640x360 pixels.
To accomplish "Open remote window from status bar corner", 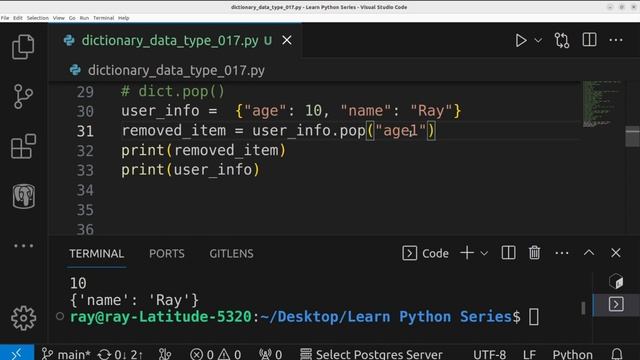I will 17,353.
